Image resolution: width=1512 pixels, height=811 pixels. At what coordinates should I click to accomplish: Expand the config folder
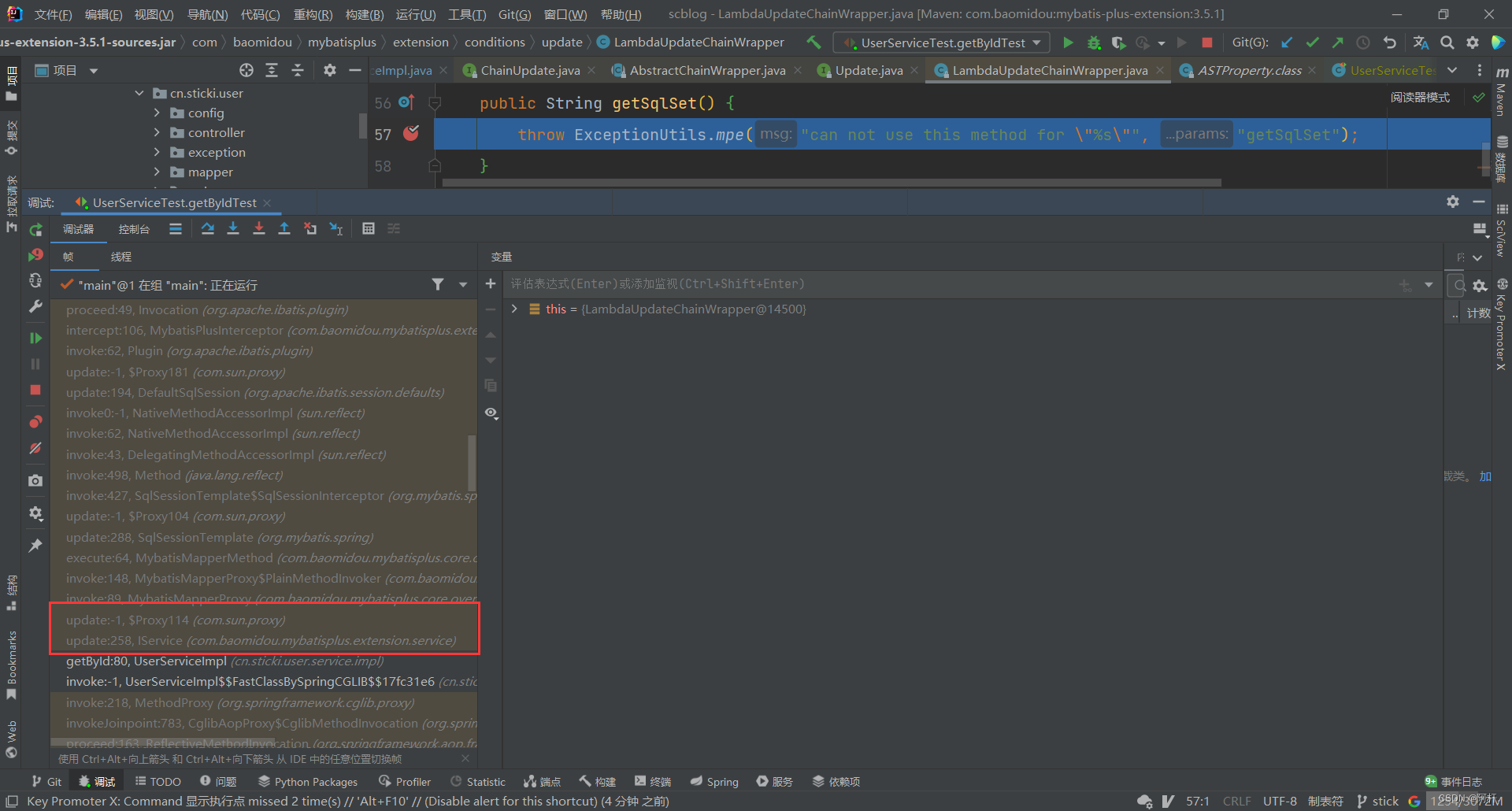[157, 113]
